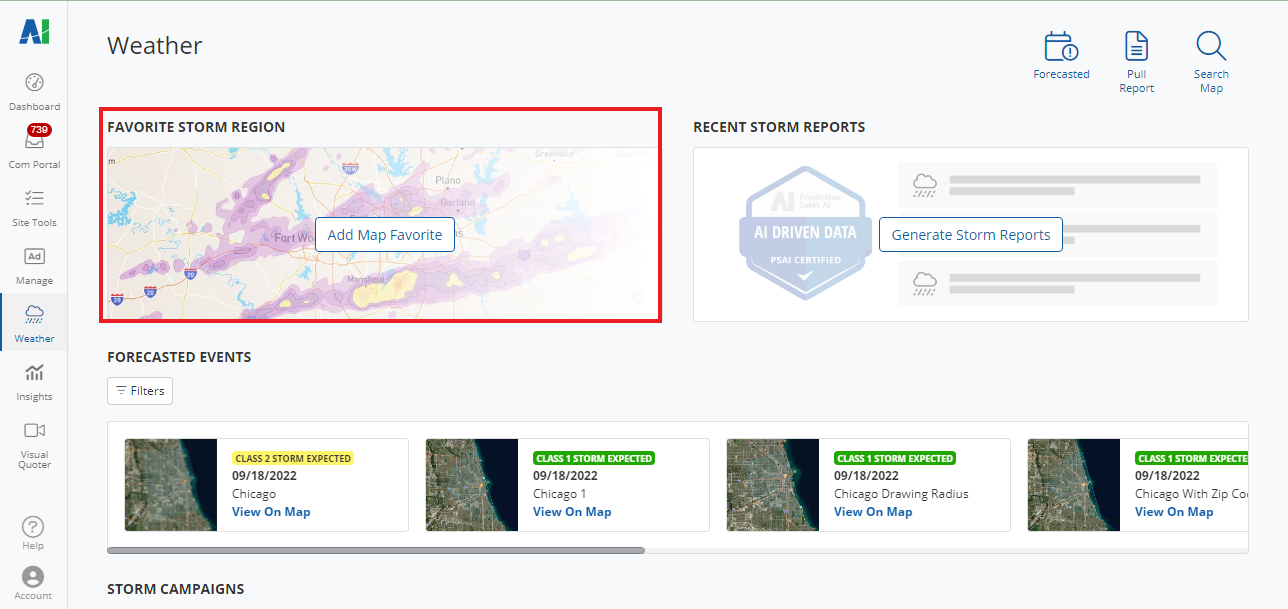
Task: Click the Class 2 storm Chicago map thumbnail
Action: (171, 485)
